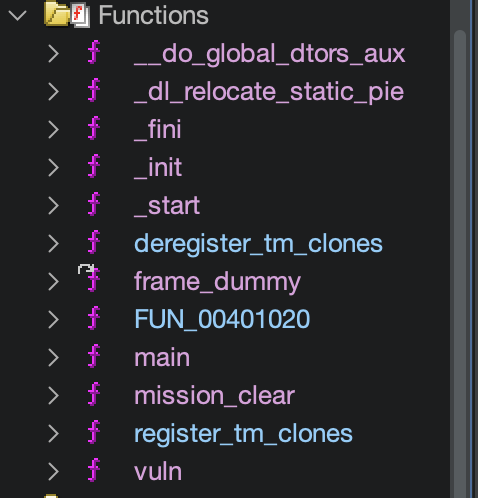
Task: Click the thunk function icon beside frame_dummy
Action: [x=90, y=278]
